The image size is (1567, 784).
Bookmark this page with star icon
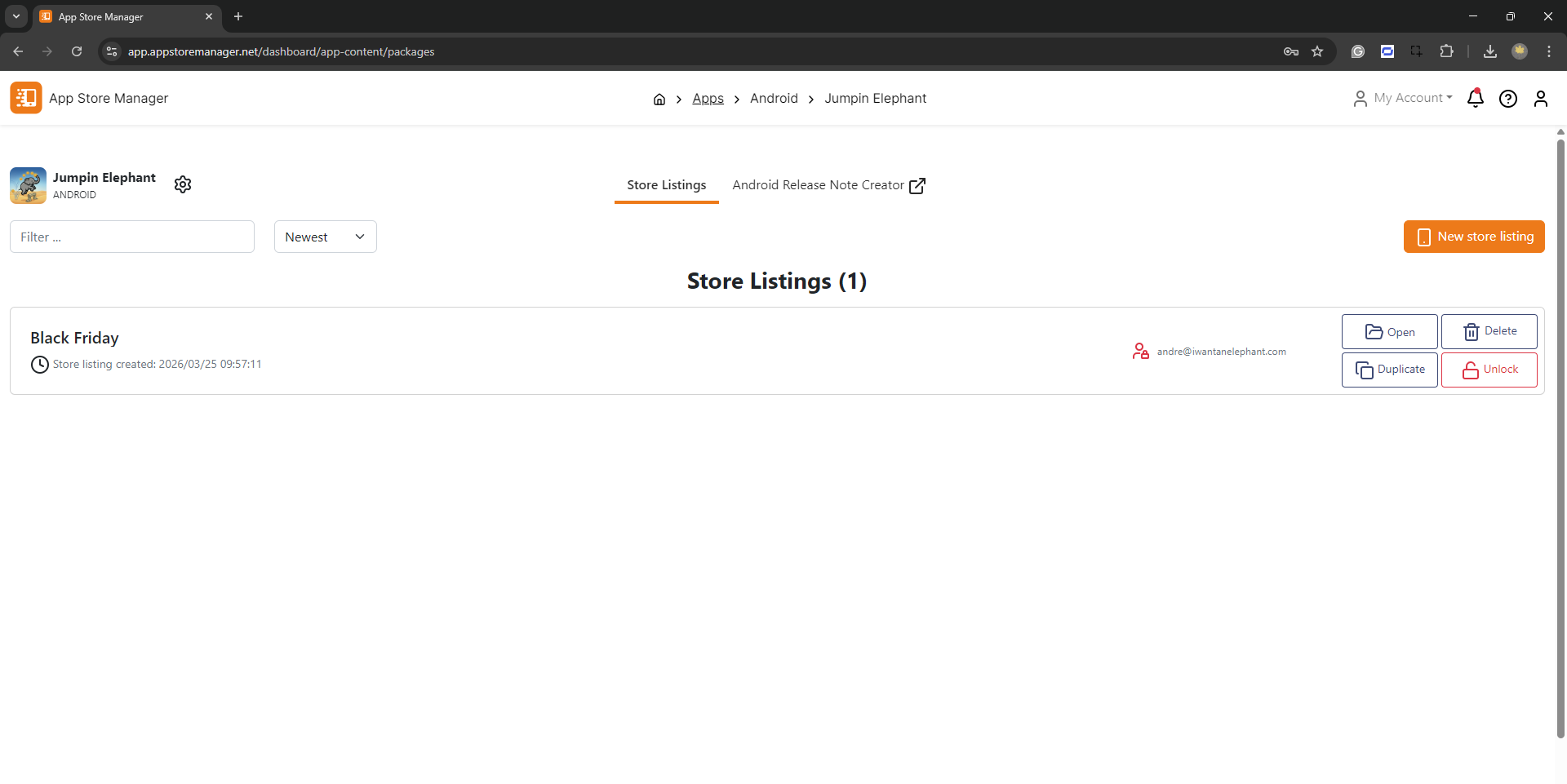coord(1316,51)
